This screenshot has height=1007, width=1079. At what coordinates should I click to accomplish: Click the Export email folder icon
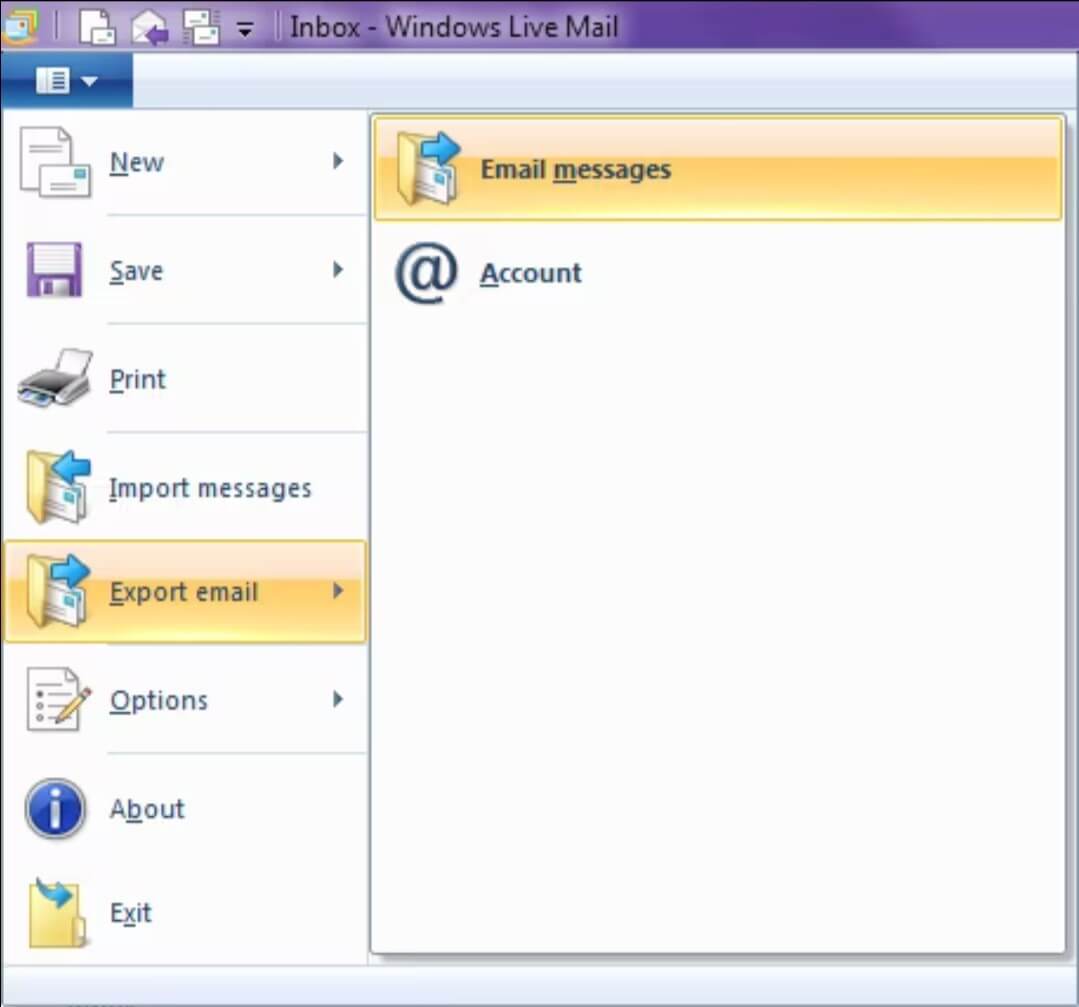point(58,591)
